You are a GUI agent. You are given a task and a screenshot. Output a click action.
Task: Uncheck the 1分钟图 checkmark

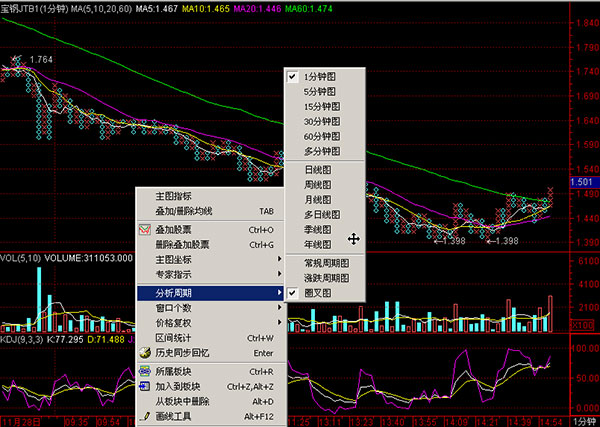(292, 77)
